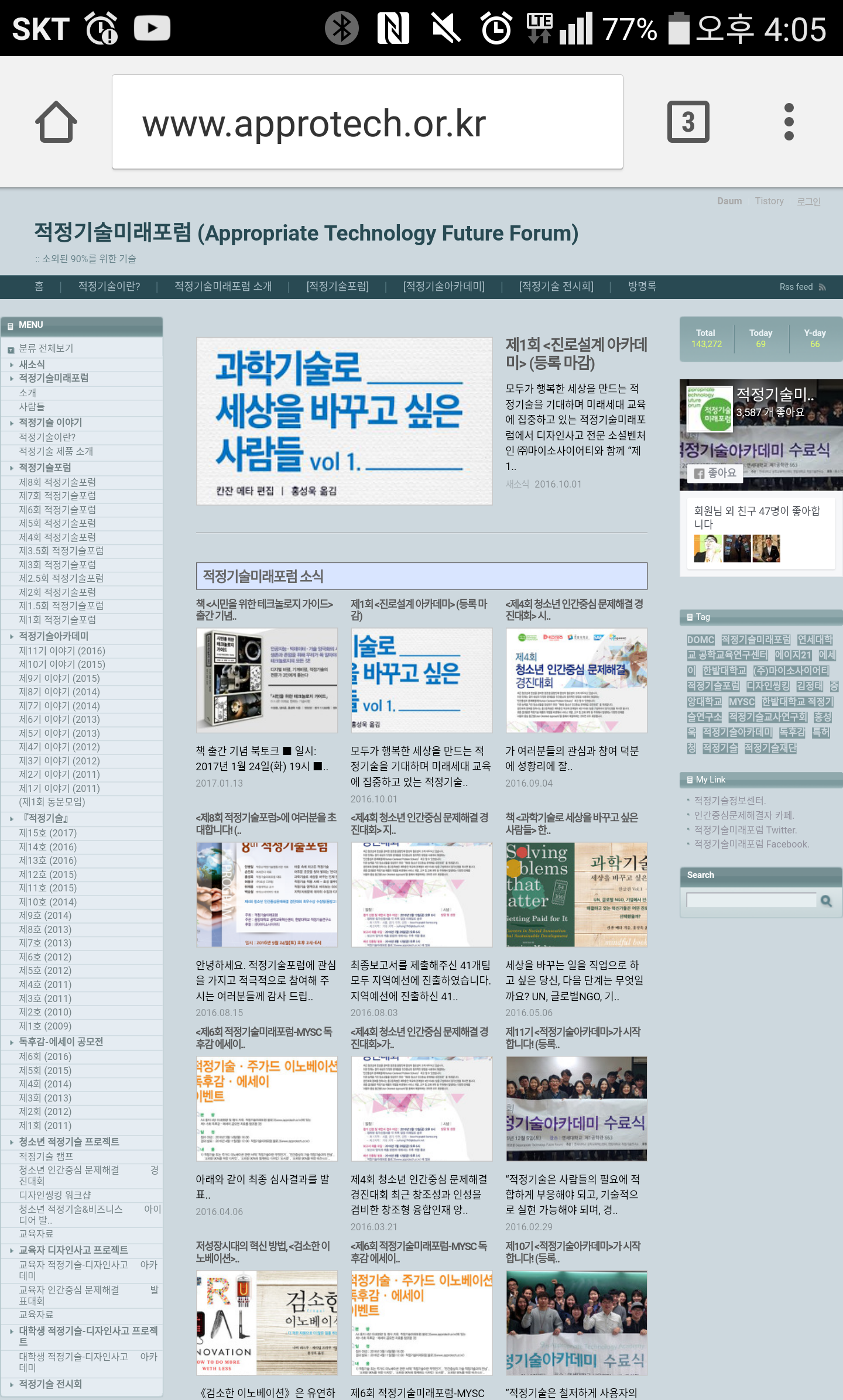The image size is (843, 1400).
Task: Open the 분류 전체보기 category icon
Action: [11, 349]
